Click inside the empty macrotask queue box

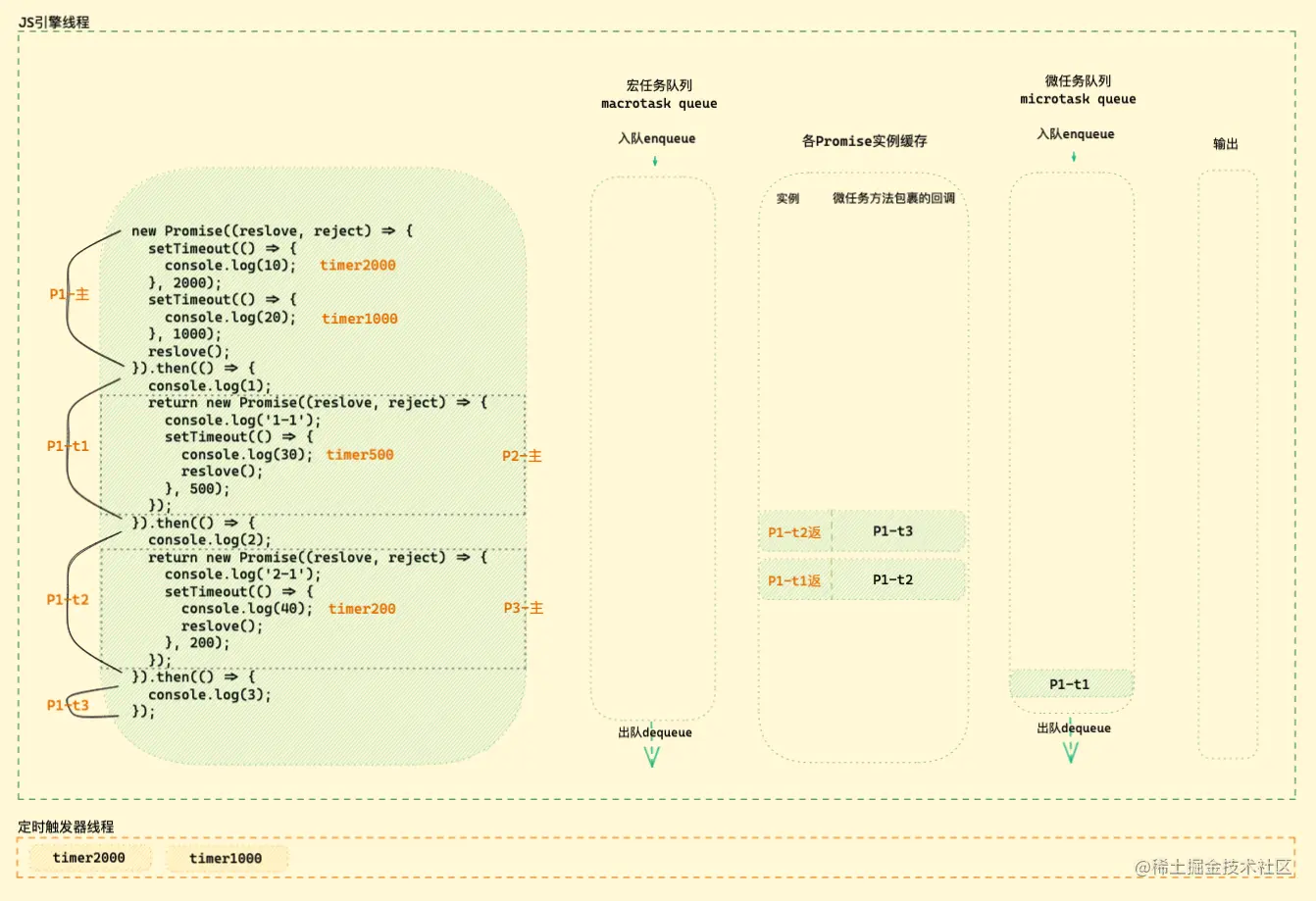coord(653,448)
